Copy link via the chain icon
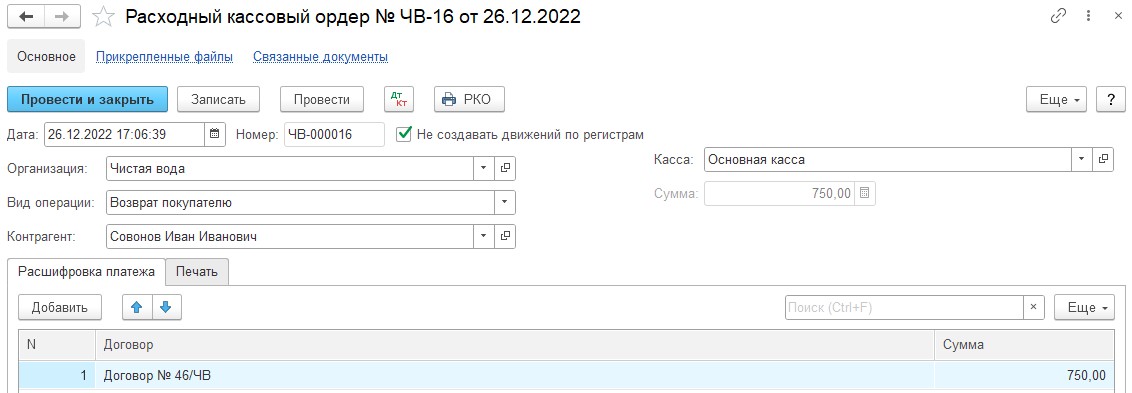 pyautogui.click(x=1058, y=17)
